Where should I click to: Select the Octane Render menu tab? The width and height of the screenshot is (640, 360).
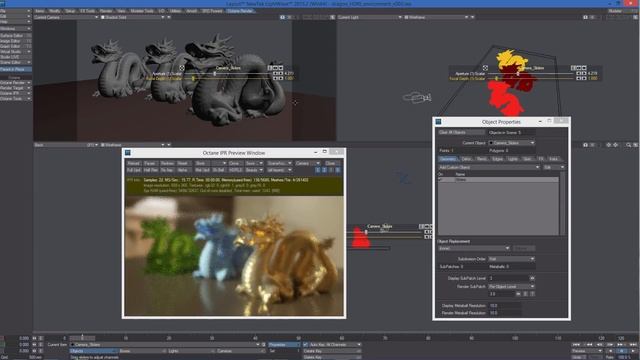240,11
